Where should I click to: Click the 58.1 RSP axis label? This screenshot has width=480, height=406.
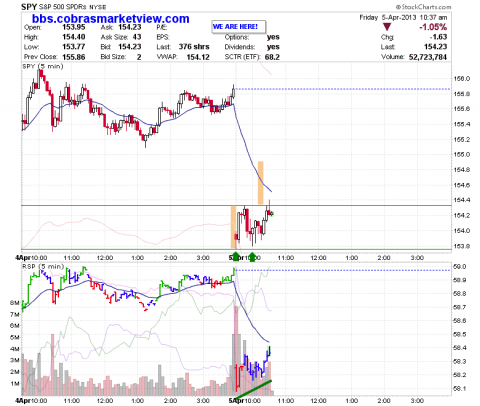coord(460,389)
